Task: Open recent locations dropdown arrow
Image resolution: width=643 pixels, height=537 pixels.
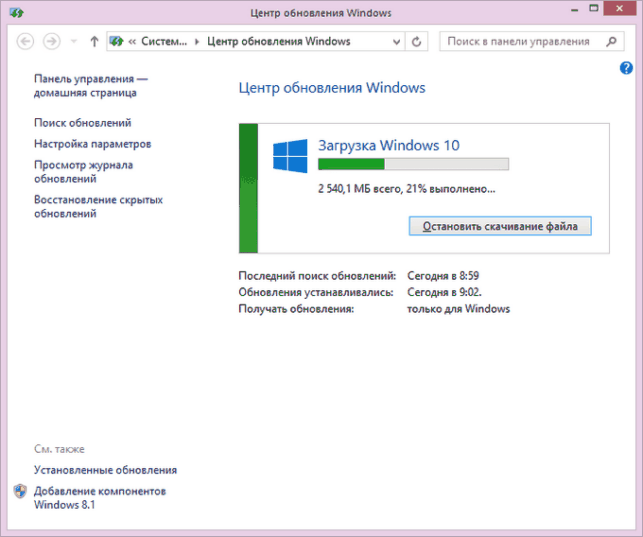Action: coord(74,41)
